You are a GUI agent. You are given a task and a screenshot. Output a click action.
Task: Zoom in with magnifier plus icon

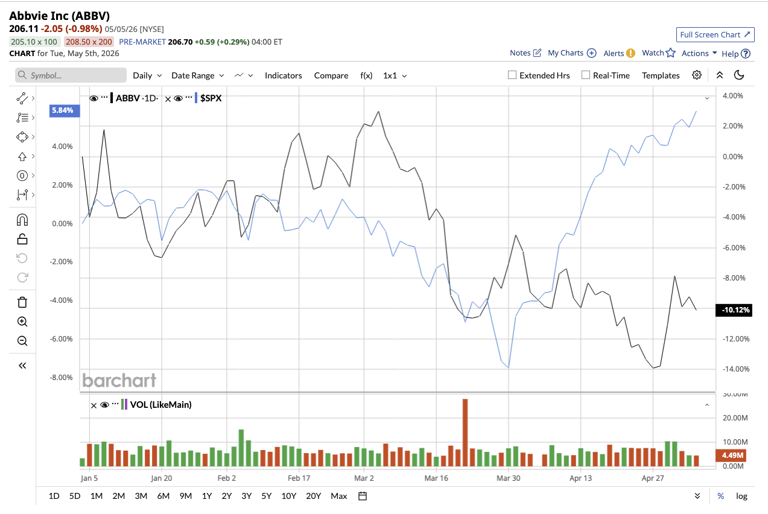click(22, 321)
